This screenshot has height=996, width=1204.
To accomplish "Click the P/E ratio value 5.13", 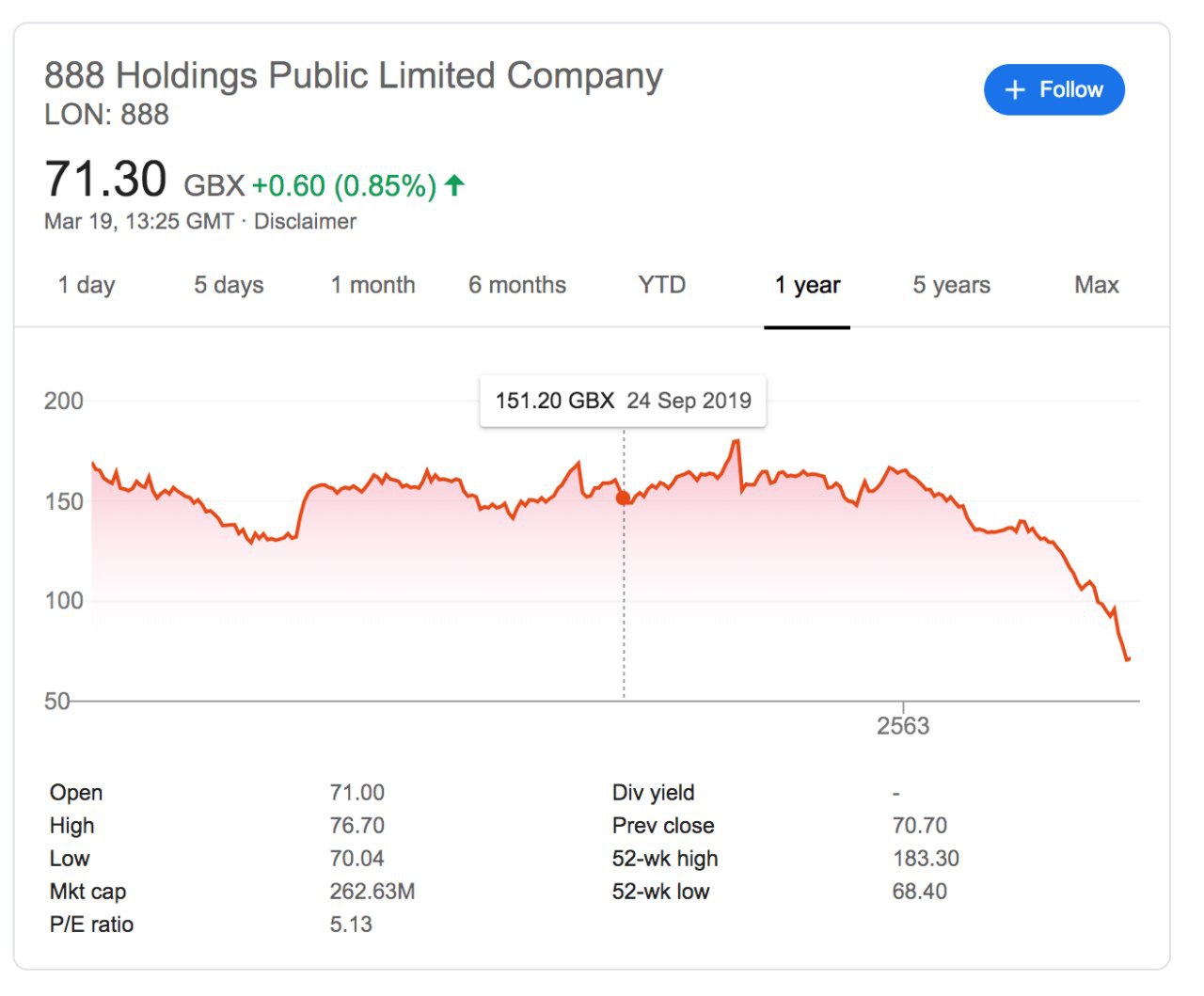I will [351, 925].
